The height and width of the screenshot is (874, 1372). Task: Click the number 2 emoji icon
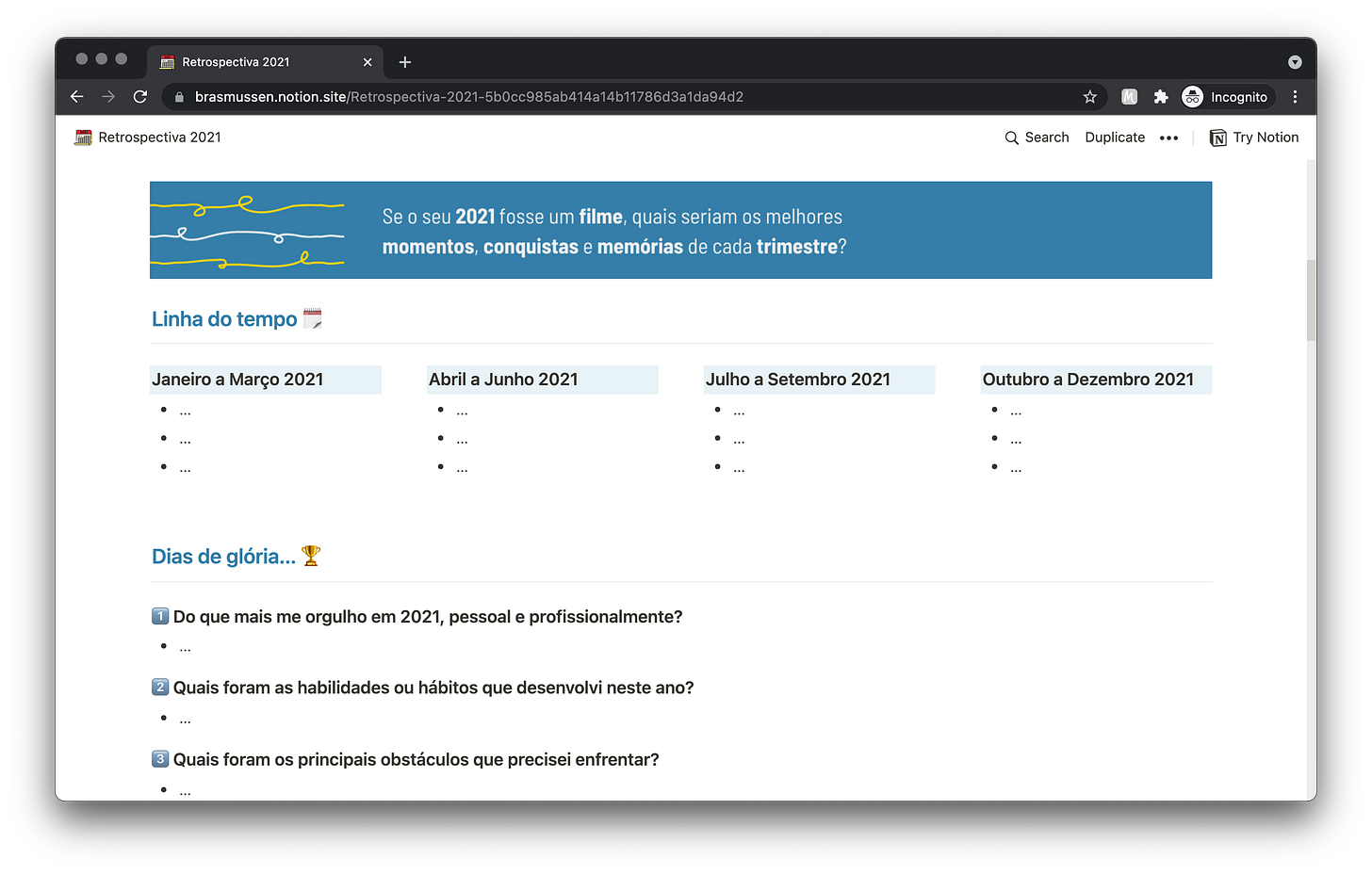(160, 687)
